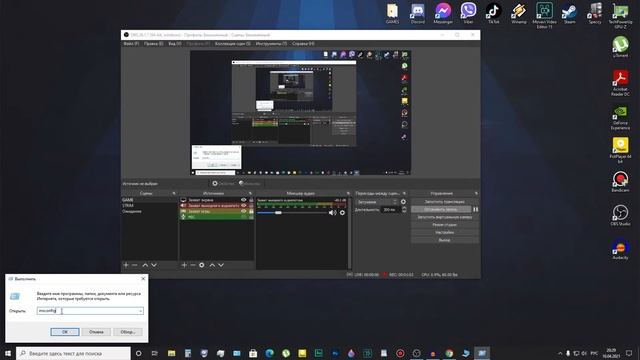Open the GeForce Experience shortcut

pyautogui.click(x=620, y=117)
